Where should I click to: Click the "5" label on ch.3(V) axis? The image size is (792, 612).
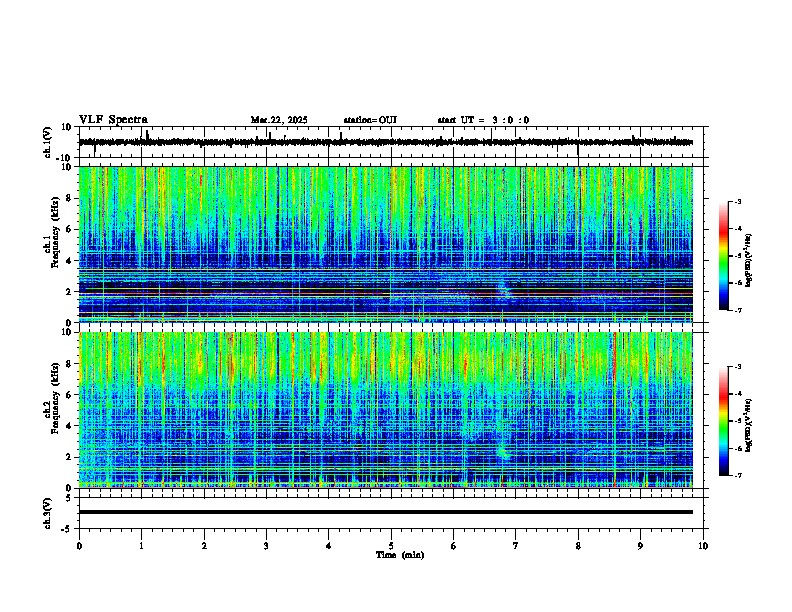70,498
